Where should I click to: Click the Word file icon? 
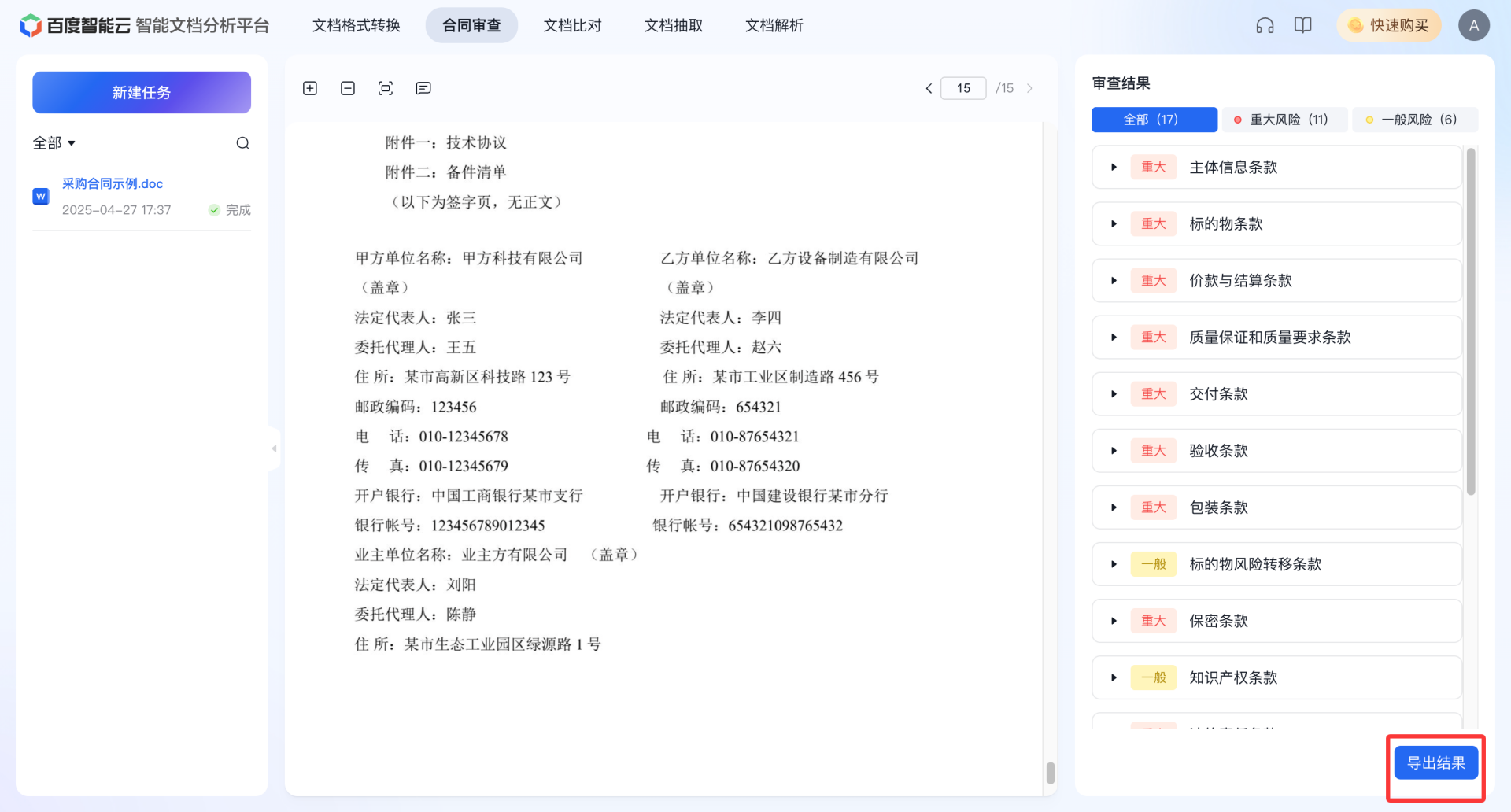pyautogui.click(x=41, y=196)
